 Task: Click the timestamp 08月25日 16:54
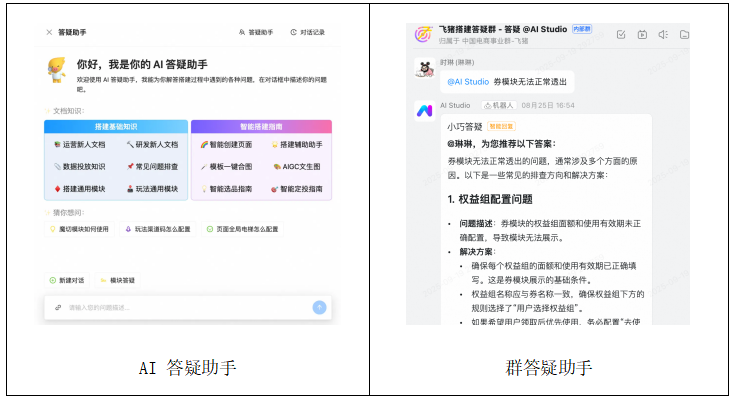pos(548,106)
